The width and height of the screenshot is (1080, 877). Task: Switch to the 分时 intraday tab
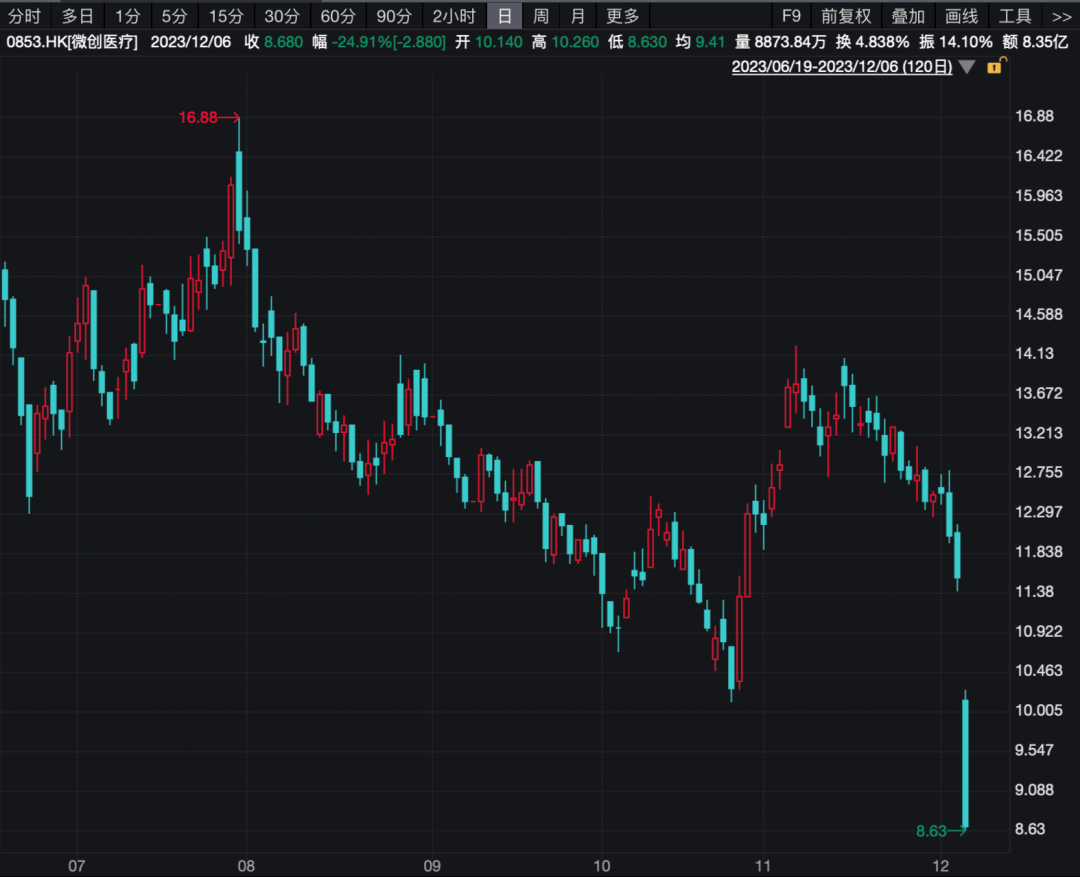pyautogui.click(x=25, y=16)
